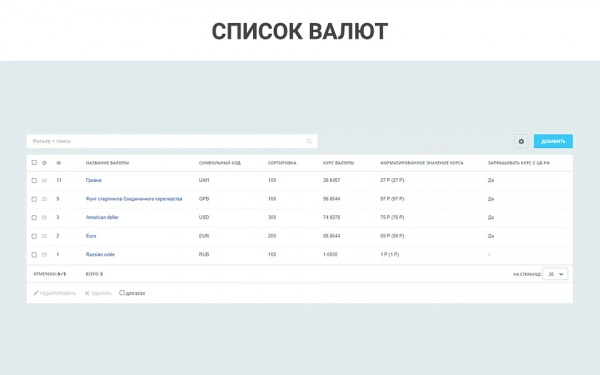Open row menu icon for Euro
Image resolution: width=600 pixels, height=375 pixels.
(x=44, y=236)
